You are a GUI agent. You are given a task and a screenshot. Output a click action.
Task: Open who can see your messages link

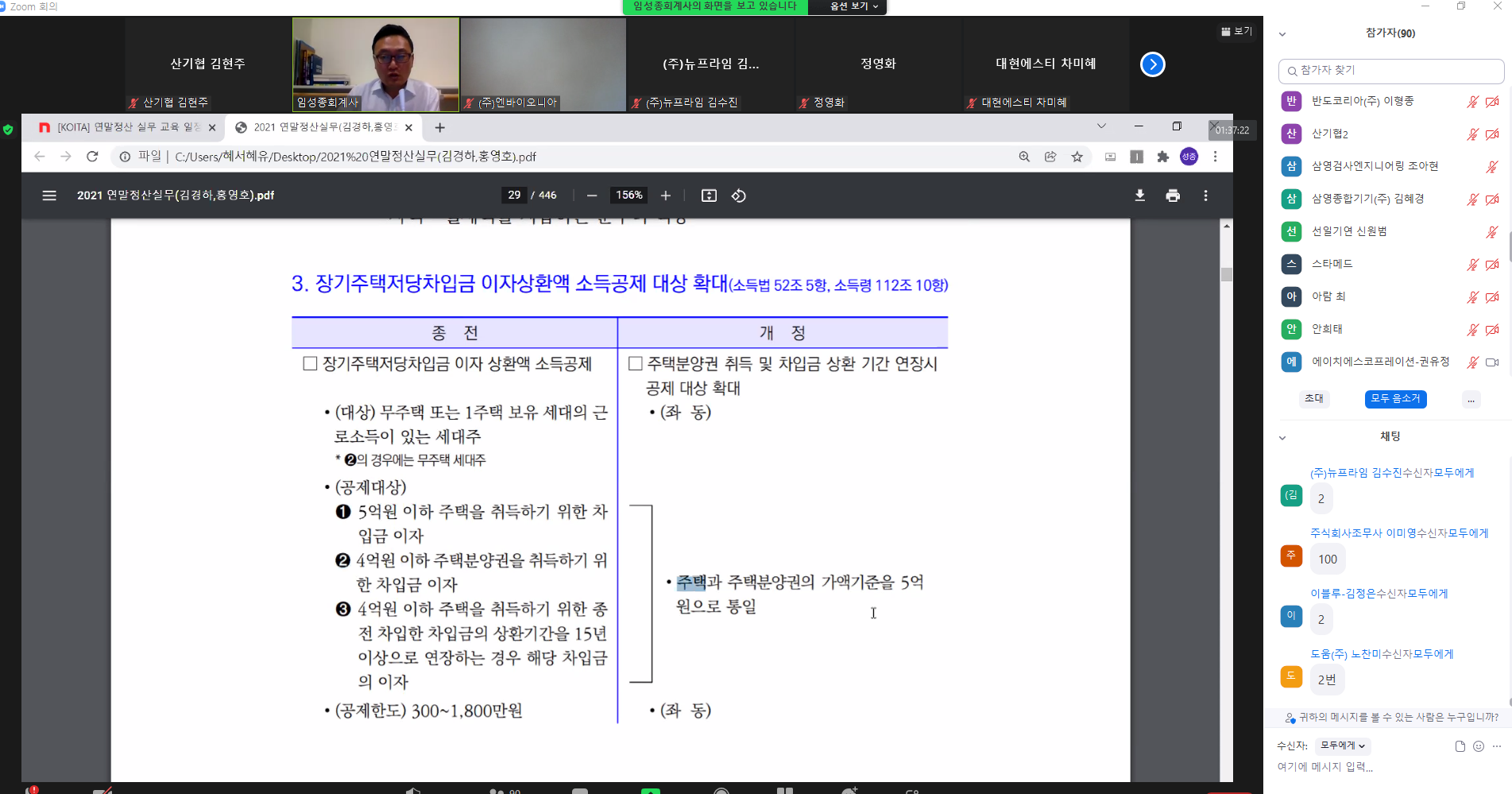point(1391,717)
